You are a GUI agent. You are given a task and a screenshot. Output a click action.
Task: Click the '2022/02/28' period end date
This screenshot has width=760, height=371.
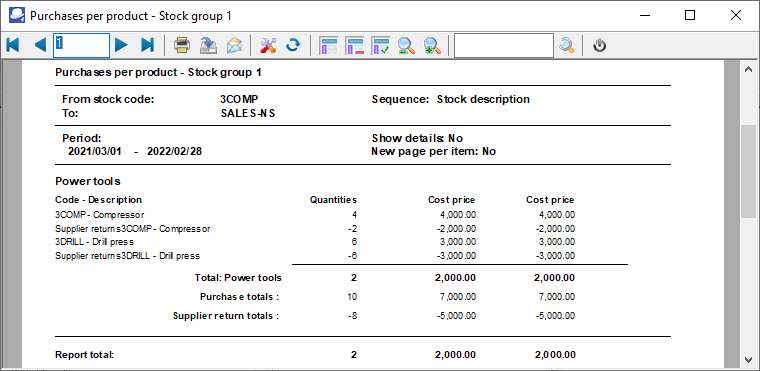pyautogui.click(x=174, y=151)
